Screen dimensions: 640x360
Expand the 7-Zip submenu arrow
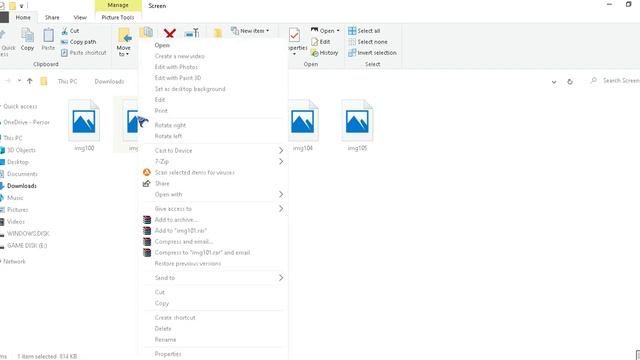click(x=281, y=162)
